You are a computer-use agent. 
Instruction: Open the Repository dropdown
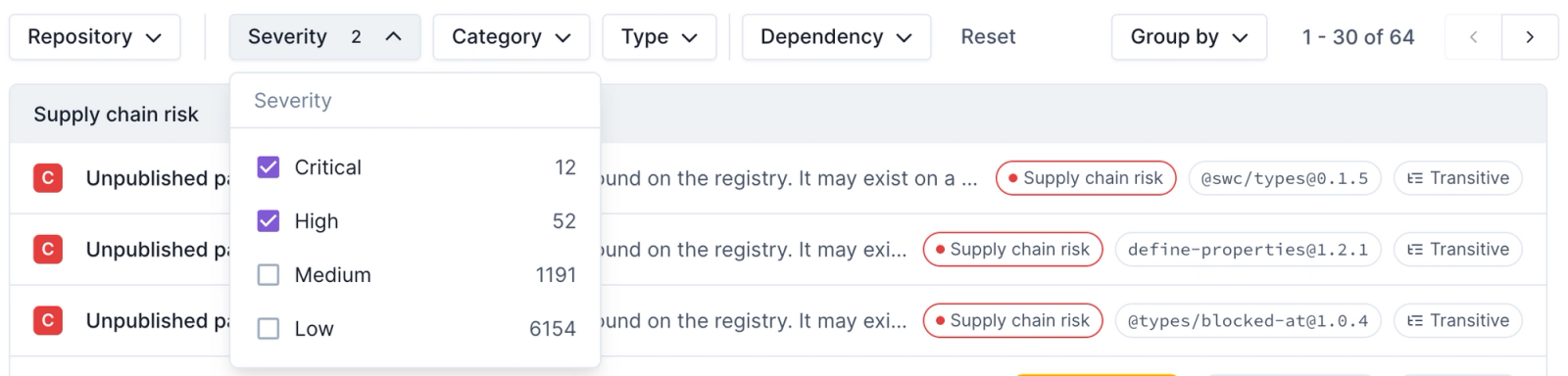pos(95,37)
